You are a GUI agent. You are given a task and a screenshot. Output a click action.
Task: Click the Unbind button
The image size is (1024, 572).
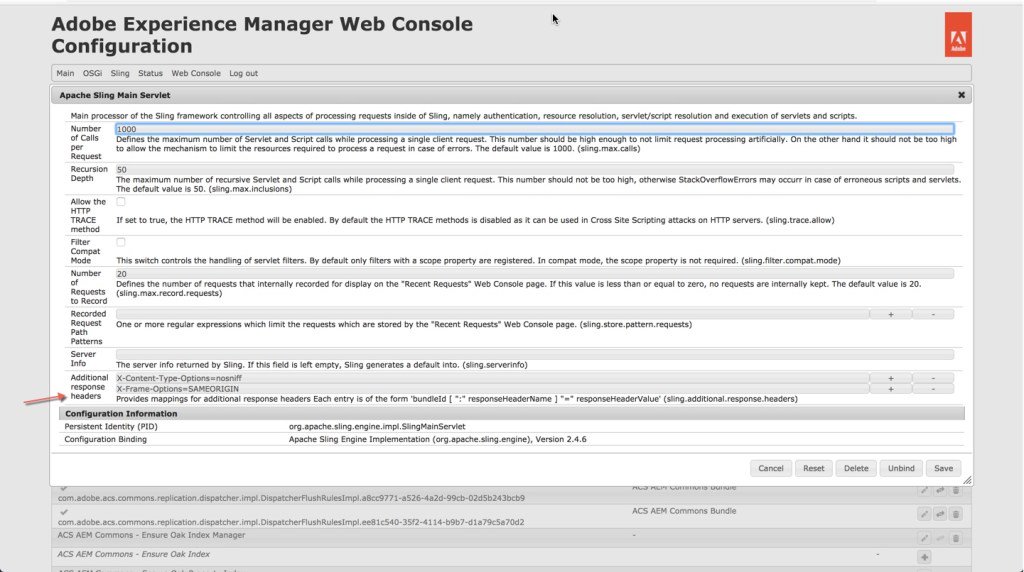(901, 468)
